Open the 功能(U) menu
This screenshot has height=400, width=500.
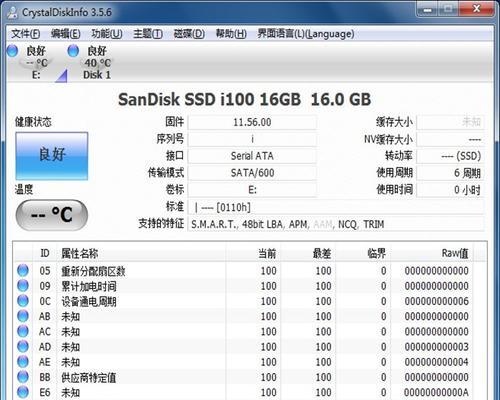click(x=107, y=34)
